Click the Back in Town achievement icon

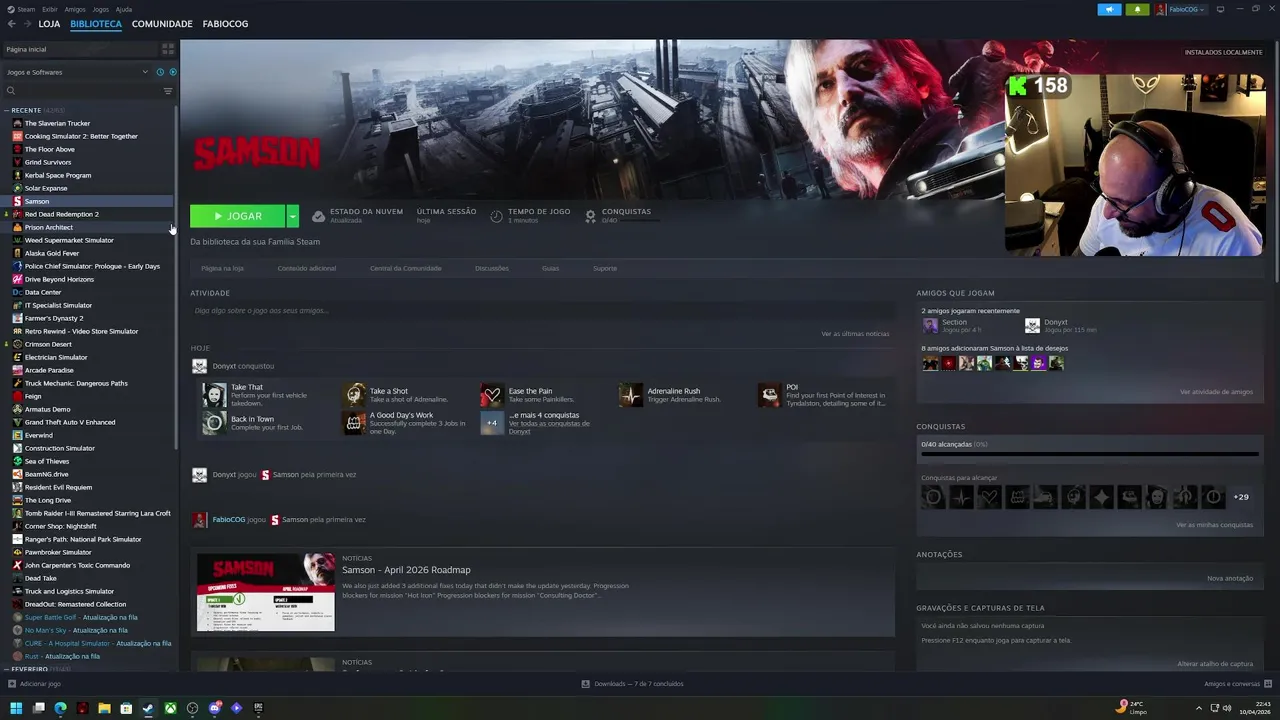pyautogui.click(x=214, y=423)
